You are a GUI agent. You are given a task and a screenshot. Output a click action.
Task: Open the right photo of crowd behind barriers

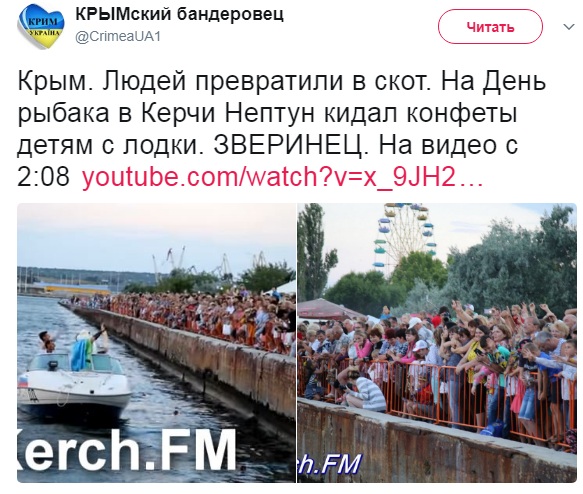pos(437,343)
